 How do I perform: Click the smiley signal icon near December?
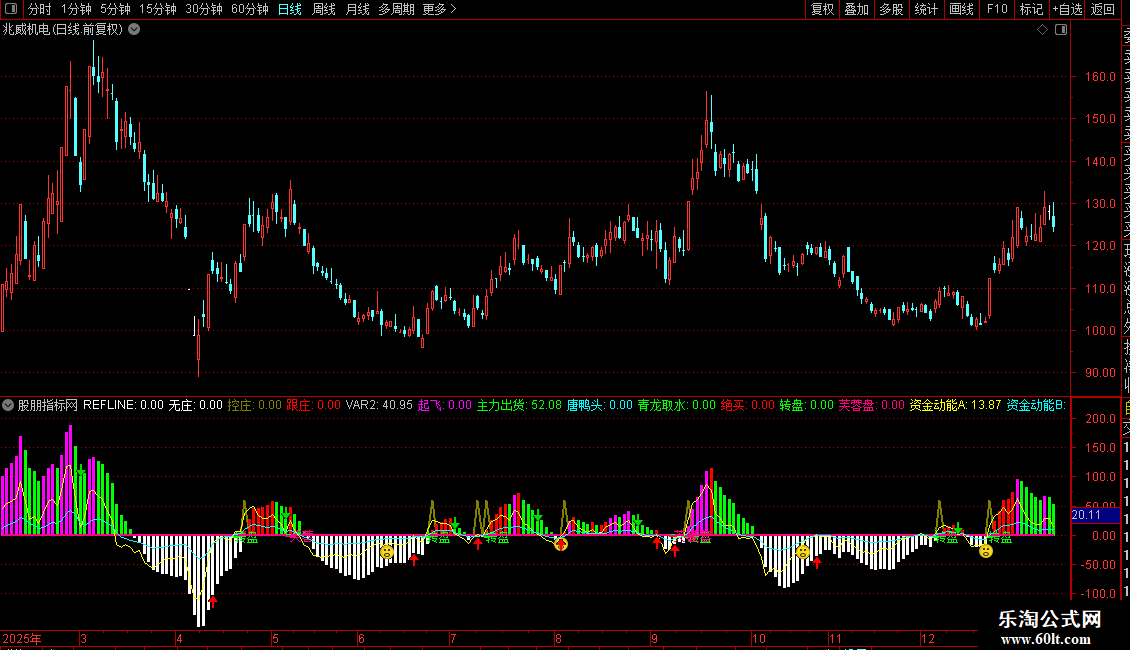986,551
